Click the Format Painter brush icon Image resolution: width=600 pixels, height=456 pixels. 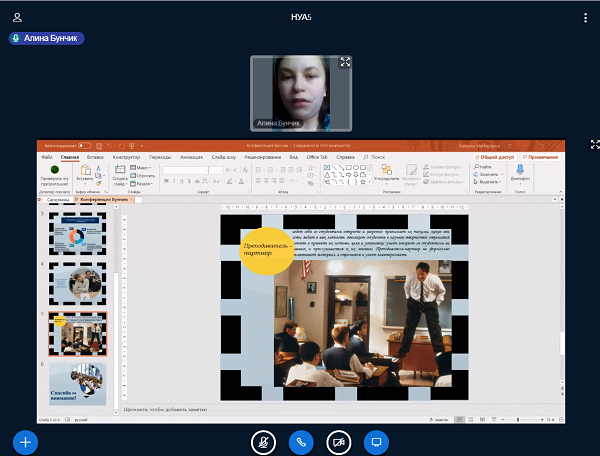point(98,183)
